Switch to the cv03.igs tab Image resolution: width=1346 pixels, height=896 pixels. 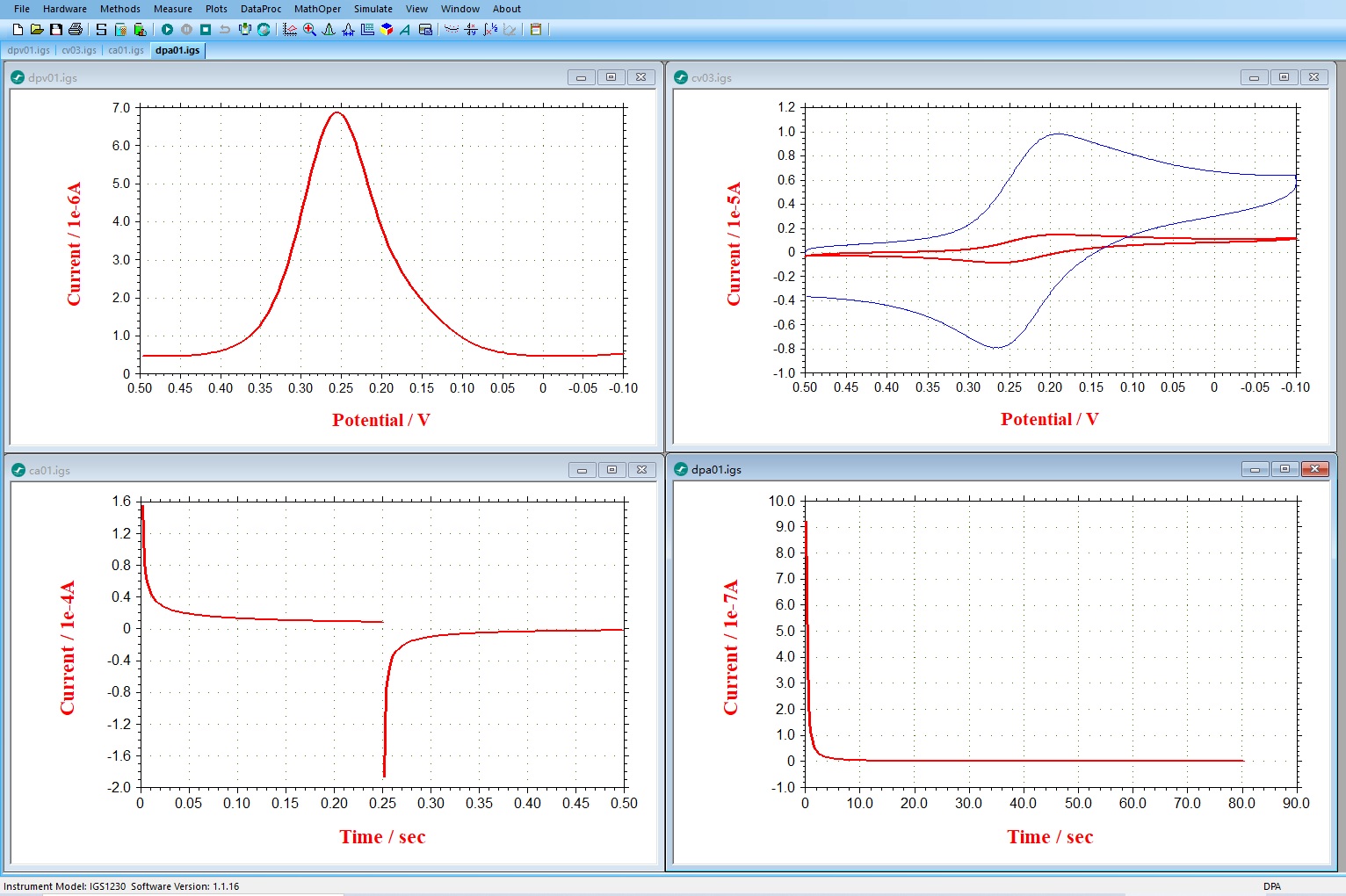coord(79,50)
